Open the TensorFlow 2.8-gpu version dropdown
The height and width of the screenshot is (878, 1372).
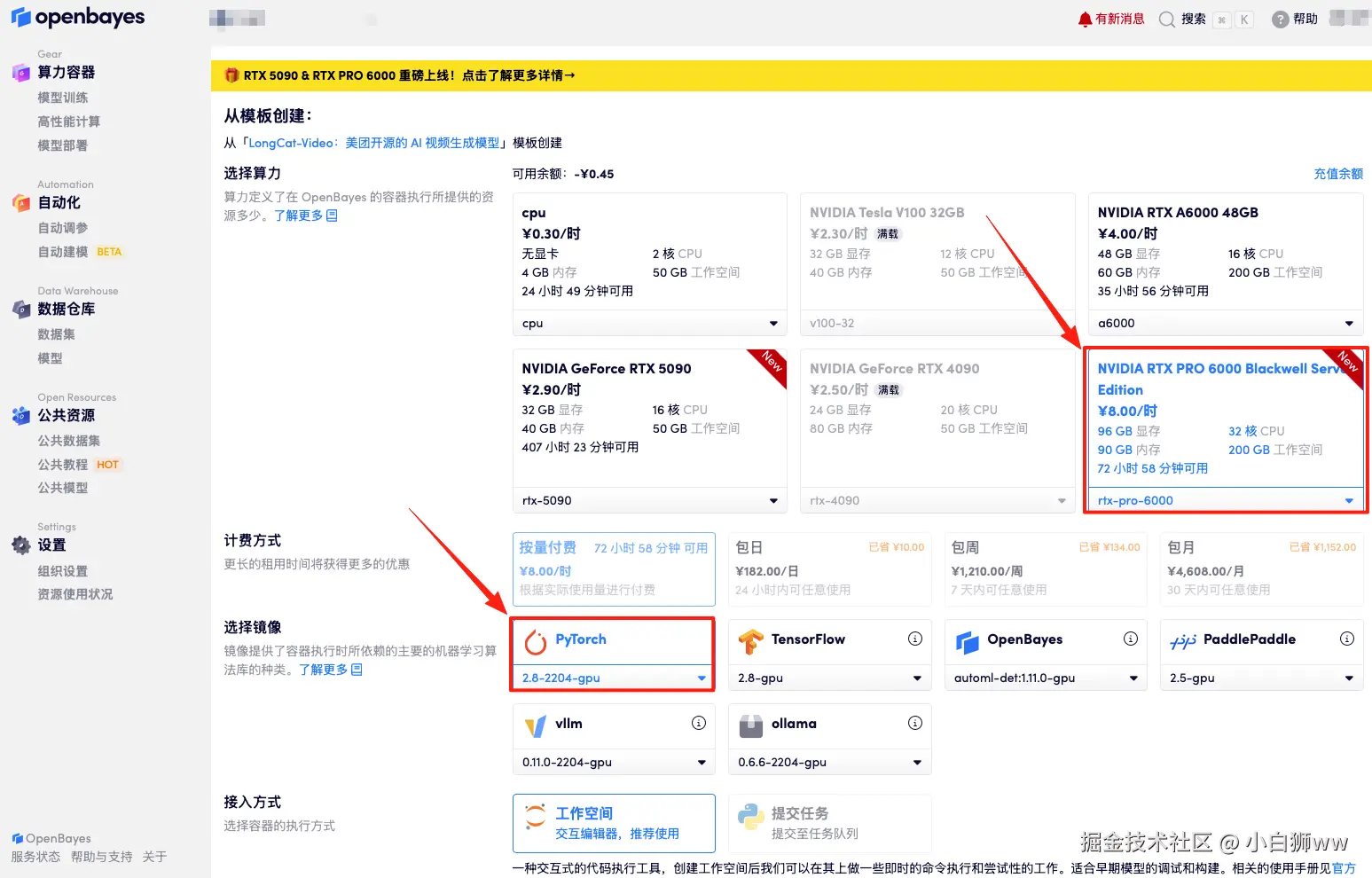pos(830,678)
